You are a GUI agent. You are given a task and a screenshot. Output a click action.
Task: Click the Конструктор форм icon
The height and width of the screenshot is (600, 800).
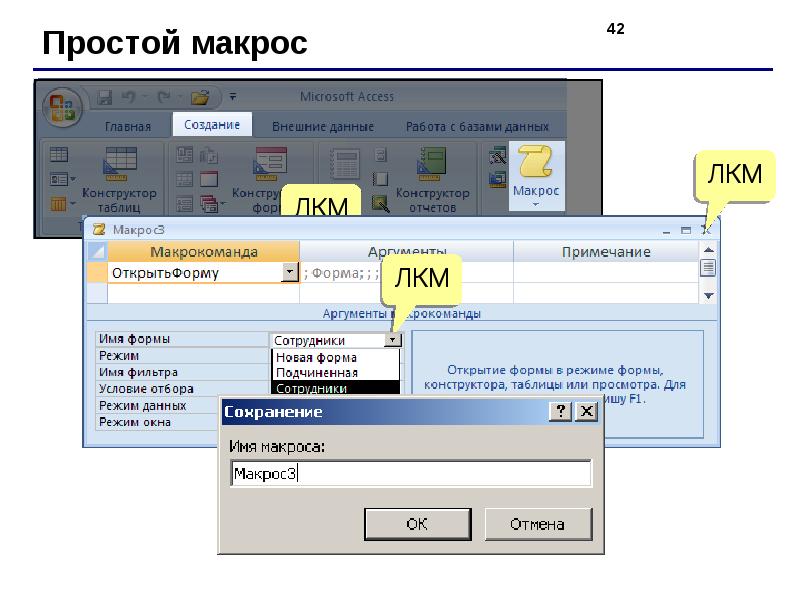pyautogui.click(x=270, y=164)
